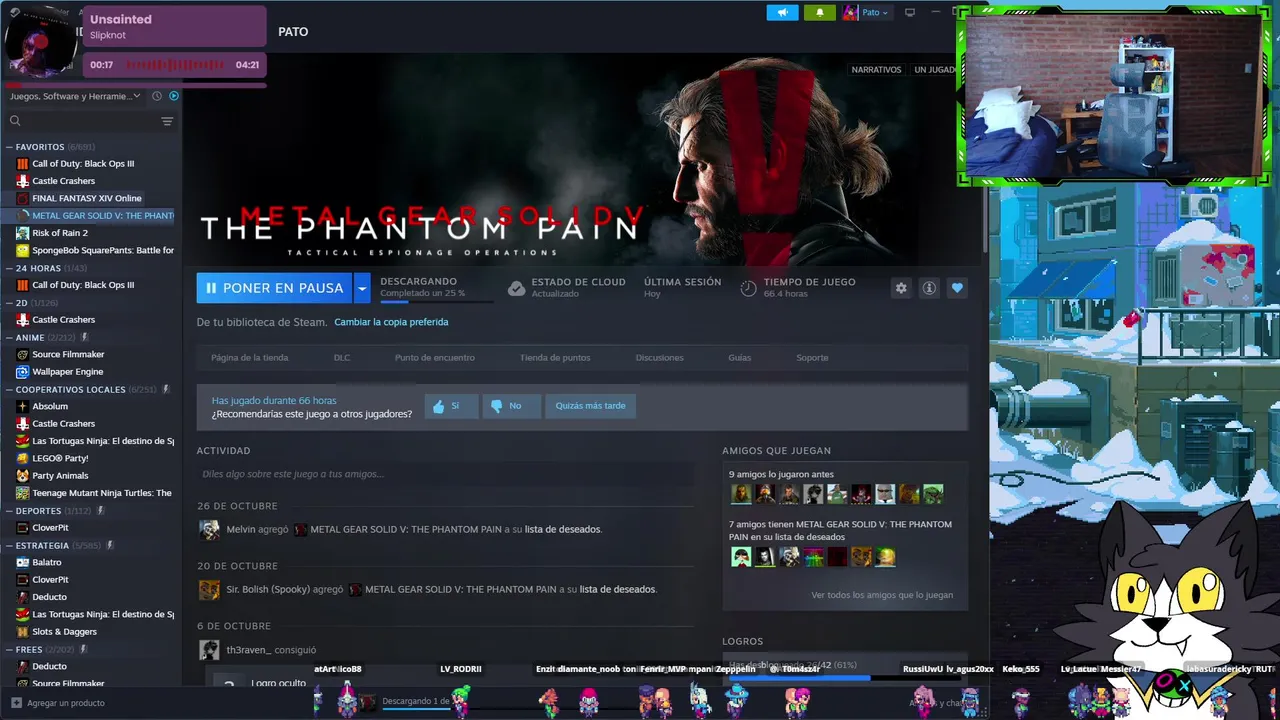Image resolution: width=1280 pixels, height=720 pixels.
Task: Click Cambiar la copia preferida link
Action: tap(391, 322)
